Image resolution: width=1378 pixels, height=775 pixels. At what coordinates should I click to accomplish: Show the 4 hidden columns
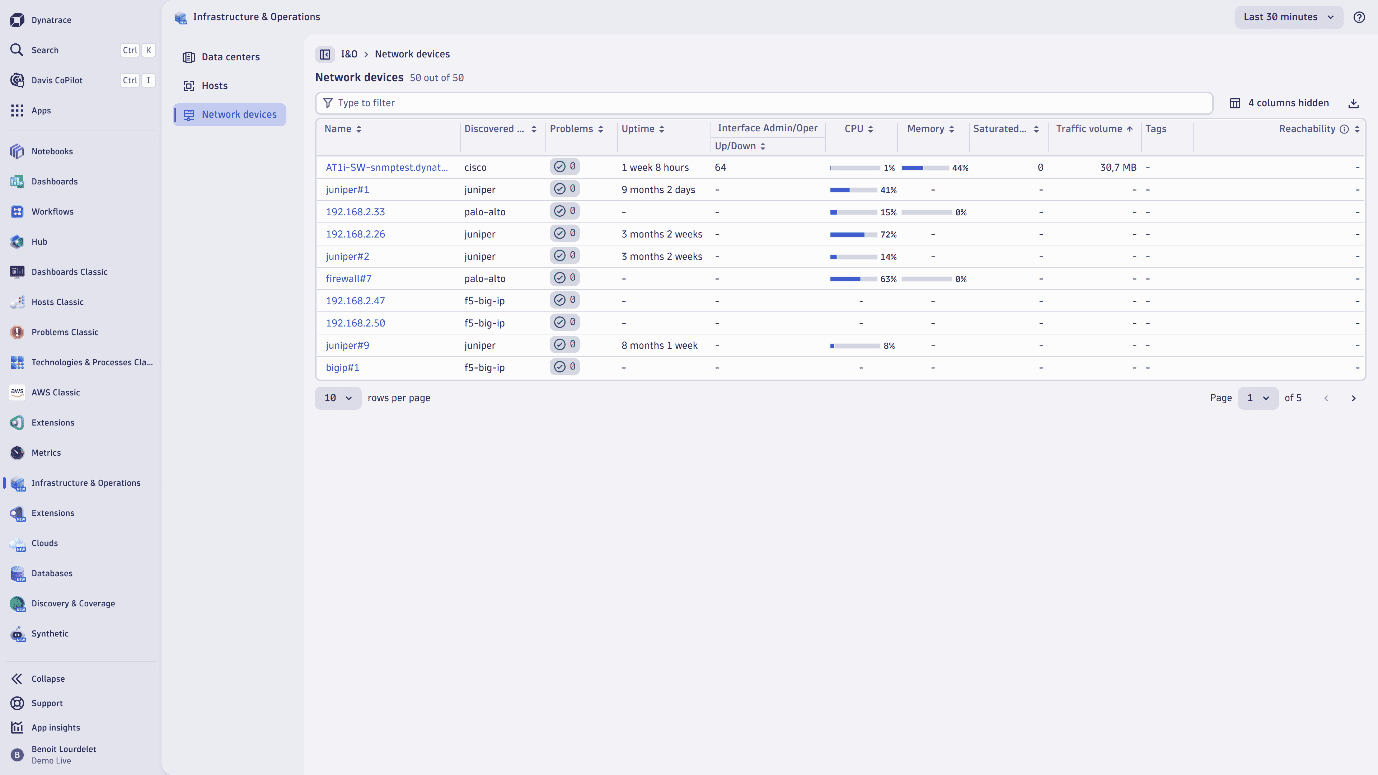pos(1279,103)
